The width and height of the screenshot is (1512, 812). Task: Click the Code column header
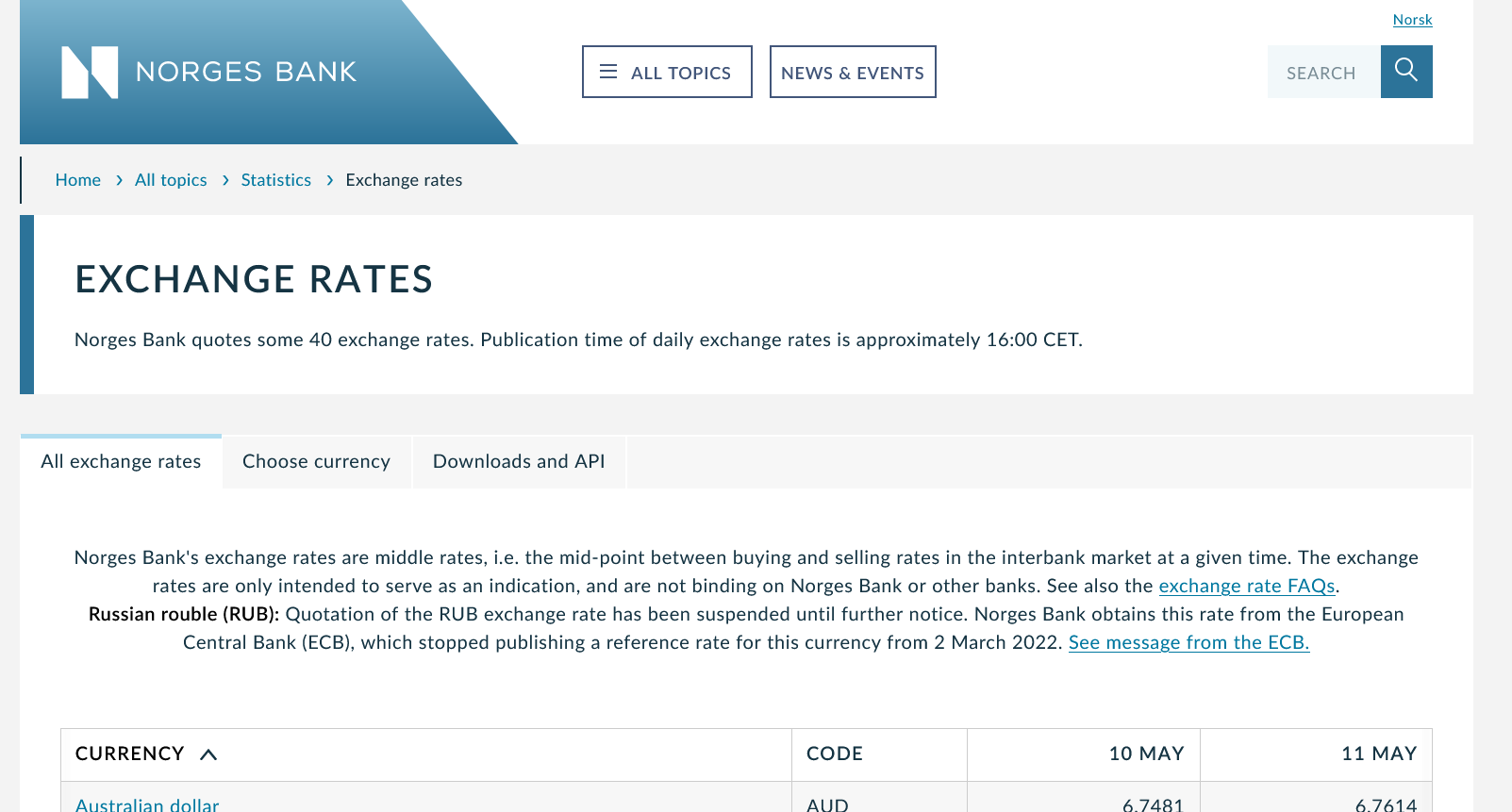coord(834,754)
